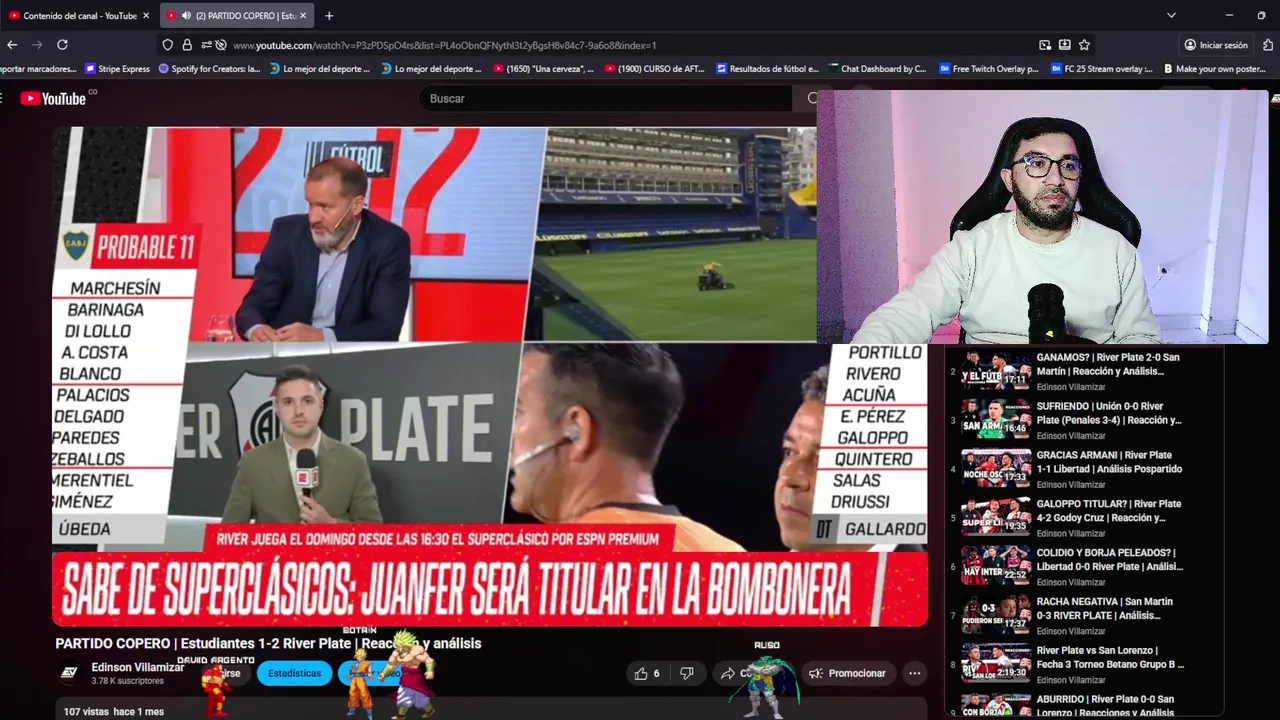Click thumbnail of 'RACHA NEGATIVA | San Martin 0-3 RIVER PLATE'
Viewport: 1280px width, 720px height.
coord(996,616)
